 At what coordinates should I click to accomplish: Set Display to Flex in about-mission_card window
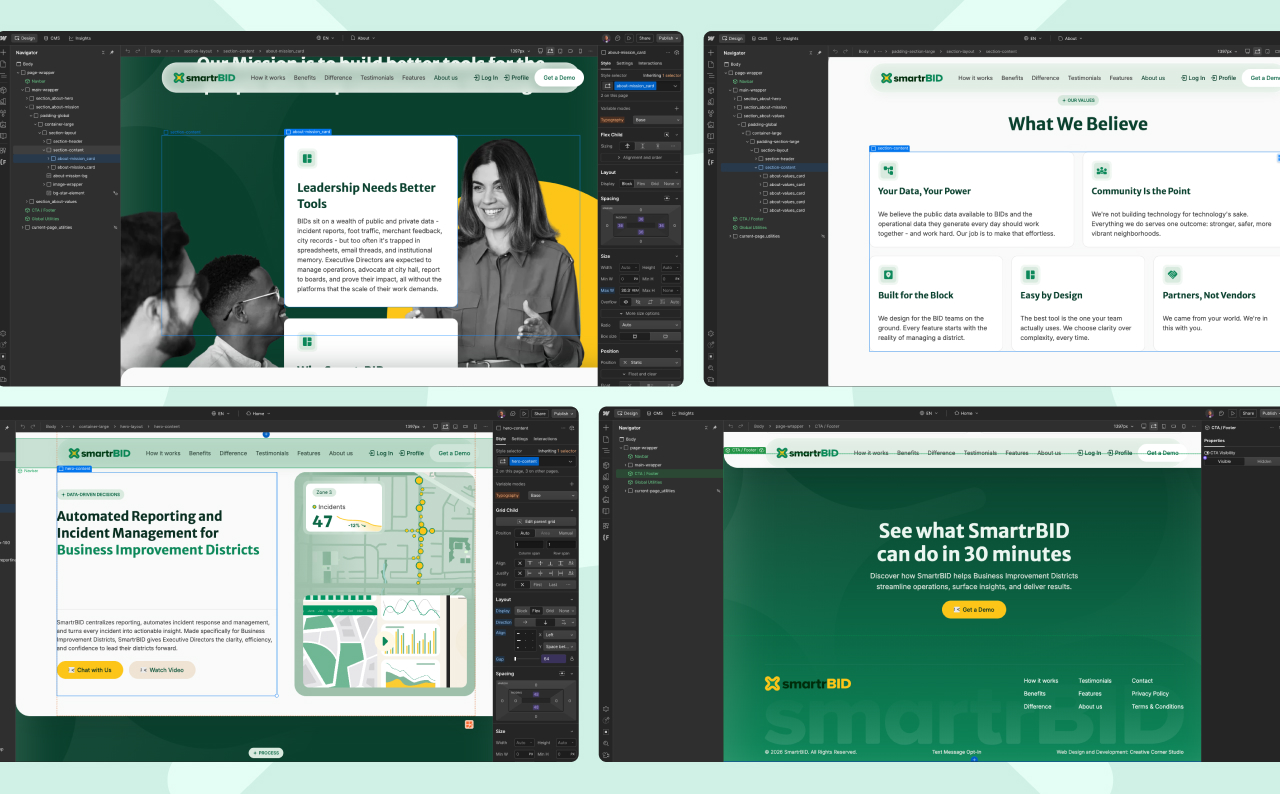[640, 184]
